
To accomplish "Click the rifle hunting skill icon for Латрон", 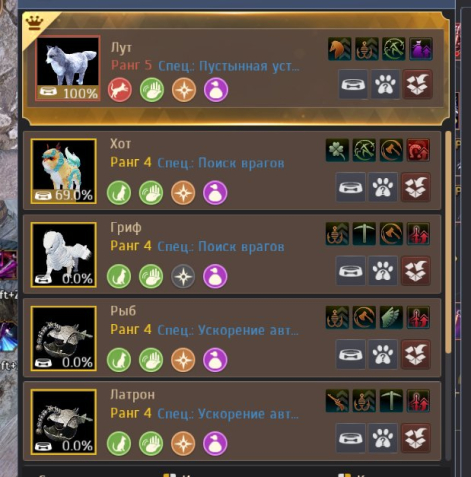I will 337,400.
